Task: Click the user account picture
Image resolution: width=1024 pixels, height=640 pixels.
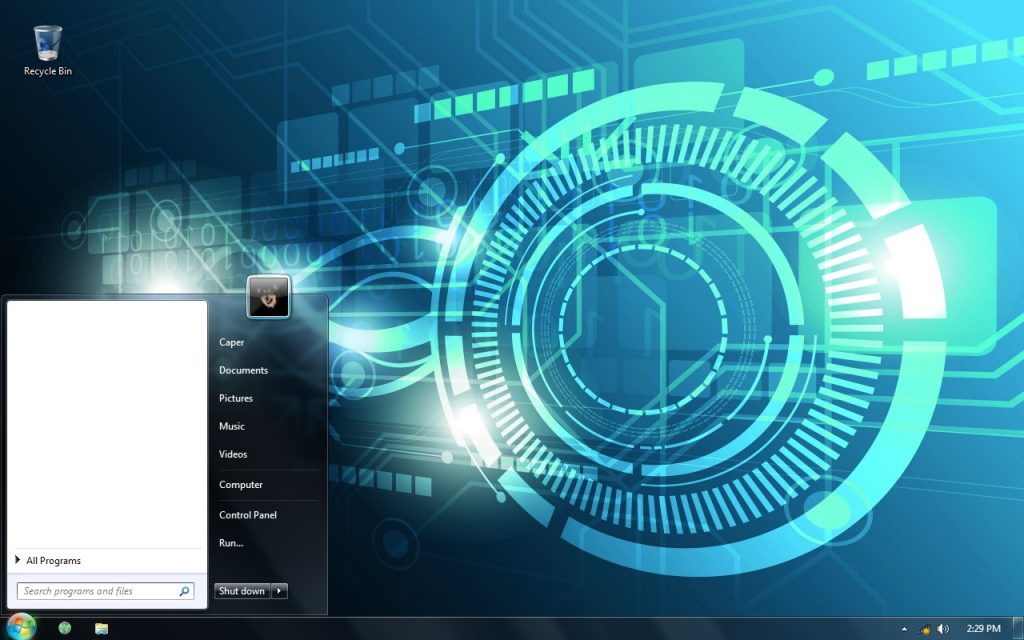Action: [x=268, y=297]
